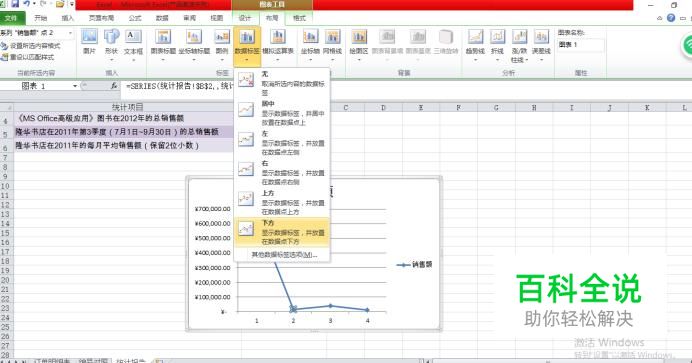
Task: Click the 销售额 legend entry in chart
Action: pyautogui.click(x=415, y=265)
